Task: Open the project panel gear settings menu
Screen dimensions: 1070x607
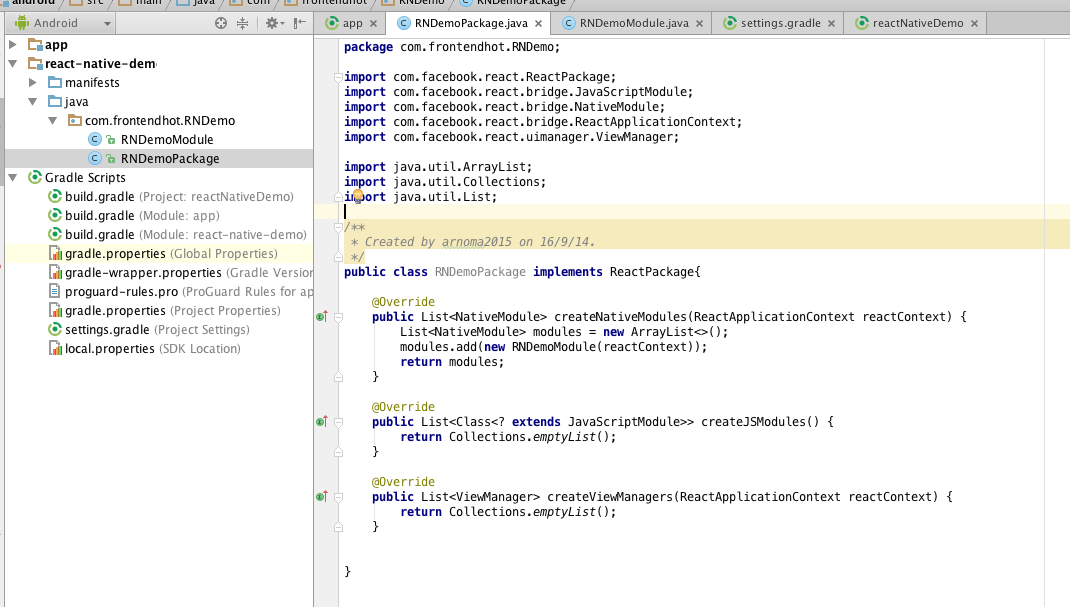Action: click(x=271, y=23)
